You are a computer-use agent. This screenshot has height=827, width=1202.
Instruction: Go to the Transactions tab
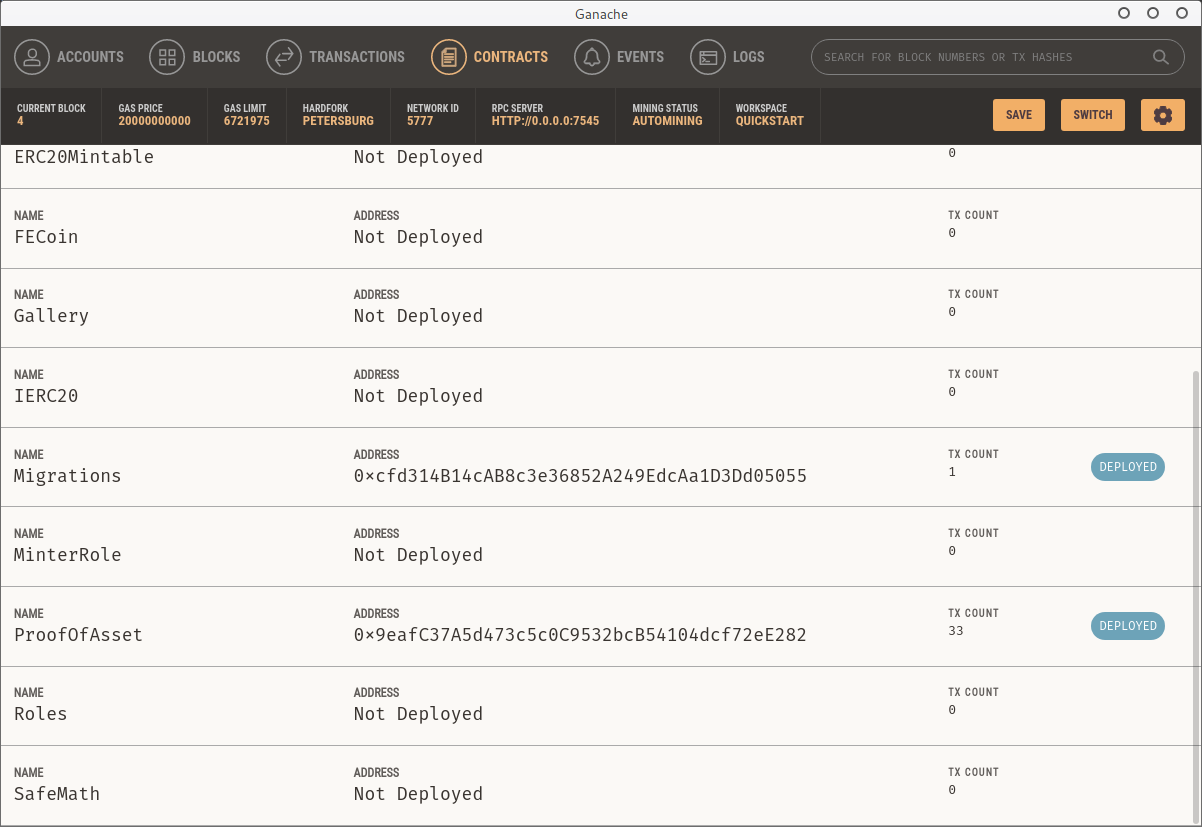[x=336, y=57]
